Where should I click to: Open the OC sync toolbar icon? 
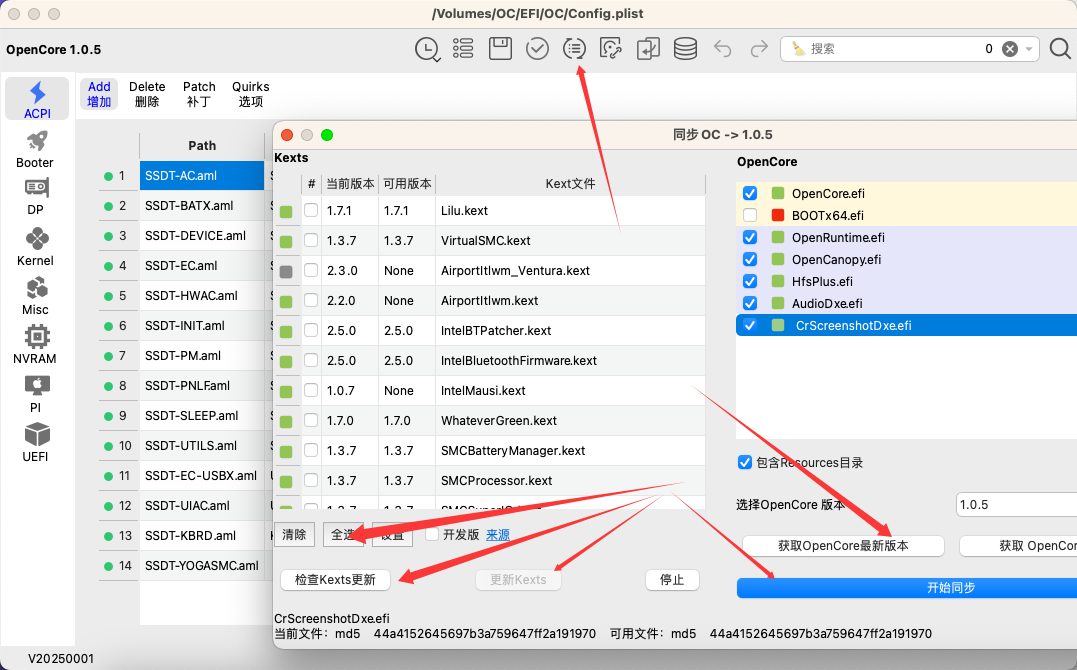tap(574, 49)
